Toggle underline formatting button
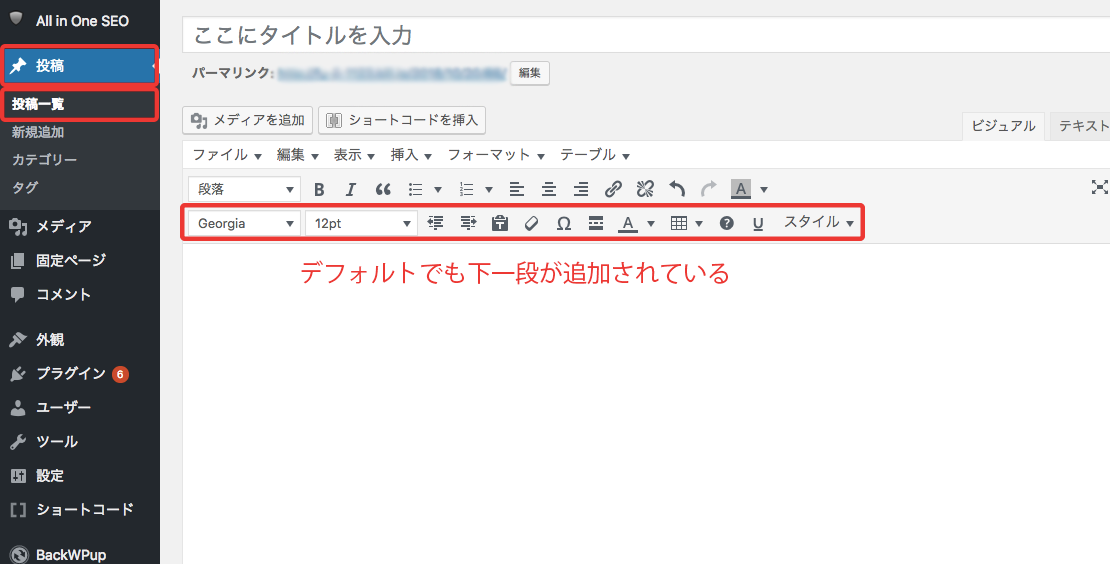This screenshot has height=564, width=1110. (x=758, y=224)
